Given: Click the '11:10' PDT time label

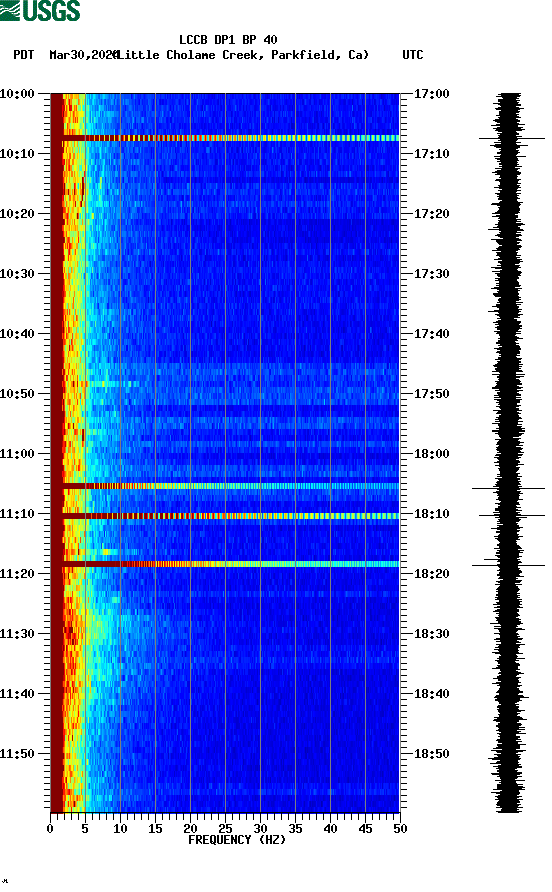Looking at the screenshot, I should coord(17,514).
